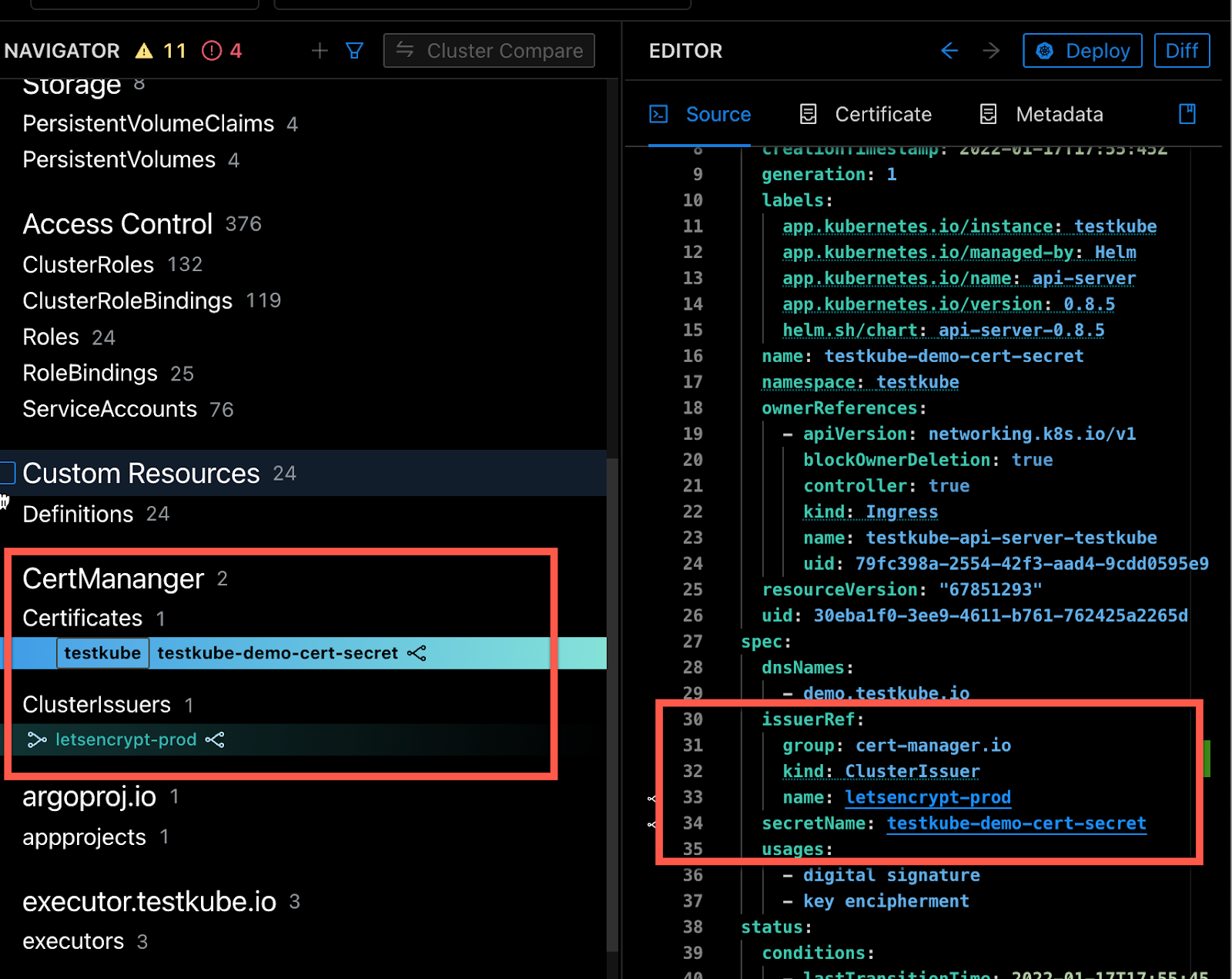Click the Definitions subsection
Screen dimensions: 1232x979
78,514
